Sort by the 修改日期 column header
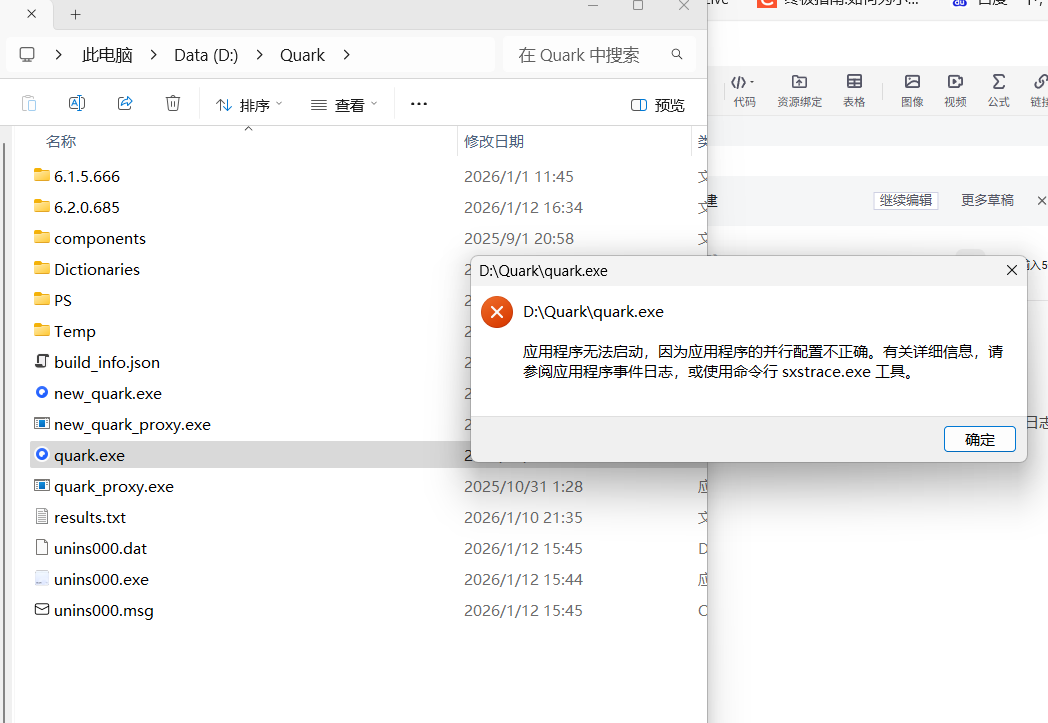1048x723 pixels. (x=494, y=142)
